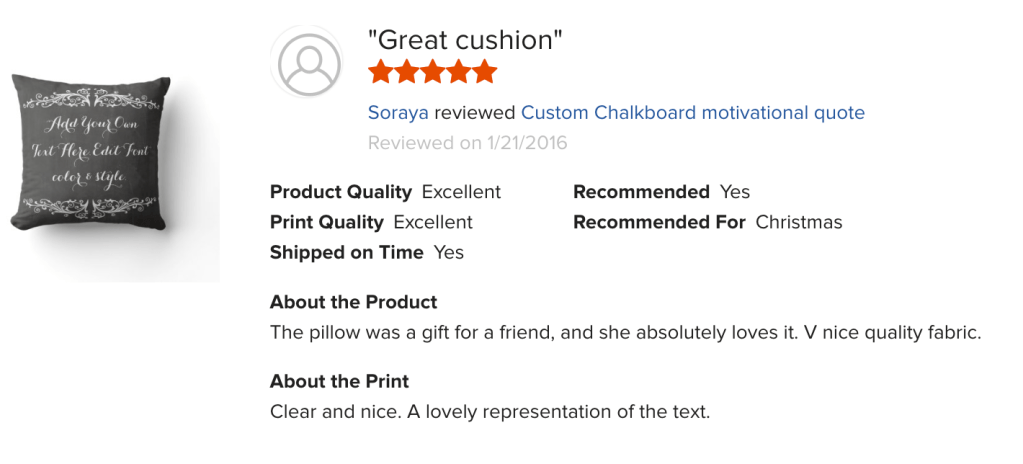
Task: Click the About the Product heading
Action: (x=353, y=302)
